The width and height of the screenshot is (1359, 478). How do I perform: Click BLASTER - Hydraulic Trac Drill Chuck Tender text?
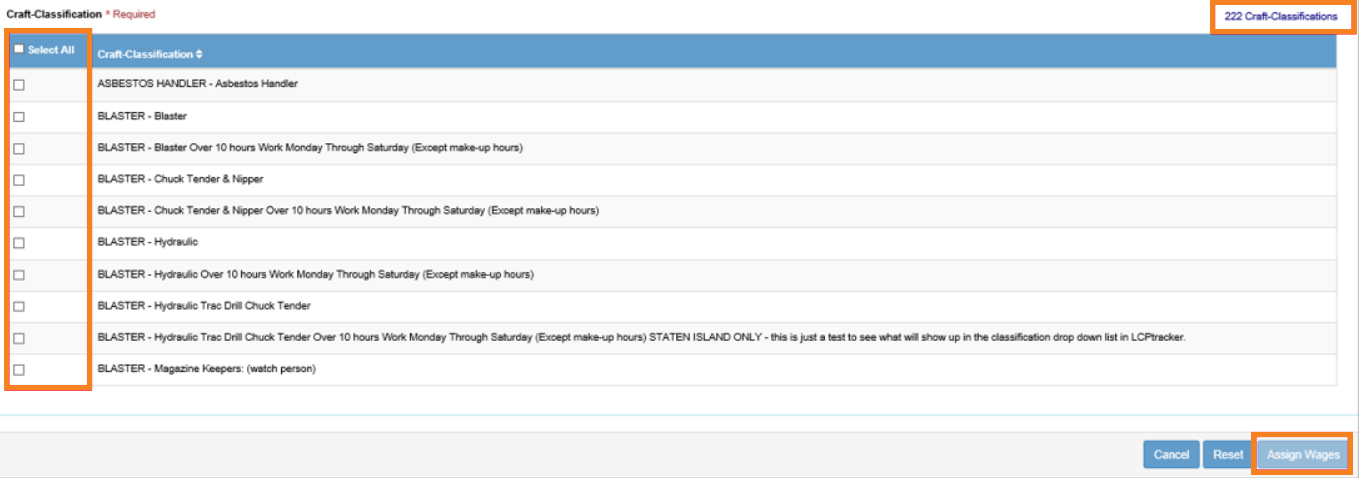tap(204, 306)
